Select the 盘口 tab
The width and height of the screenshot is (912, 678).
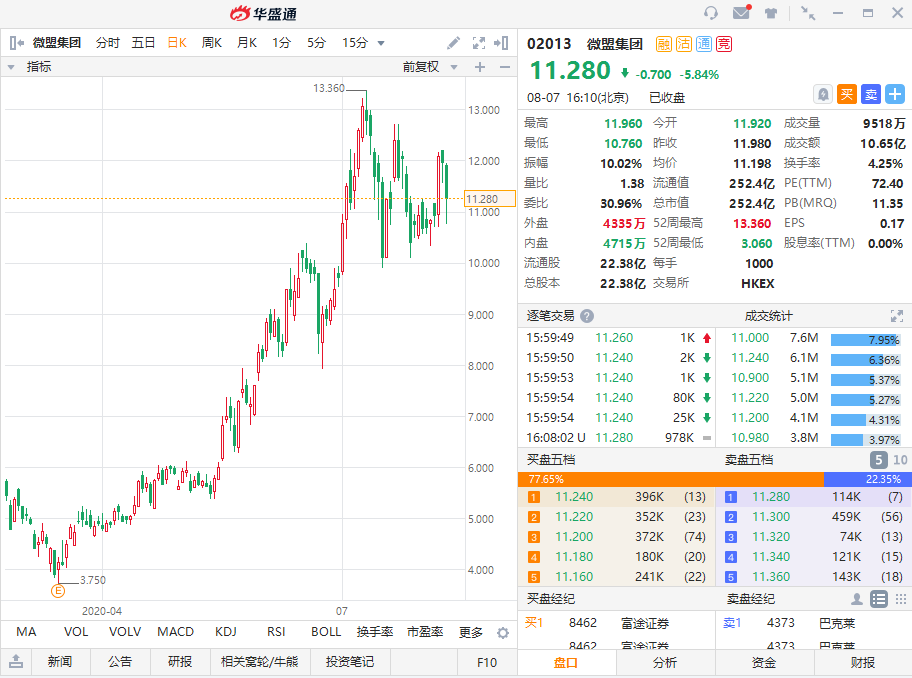[566, 663]
